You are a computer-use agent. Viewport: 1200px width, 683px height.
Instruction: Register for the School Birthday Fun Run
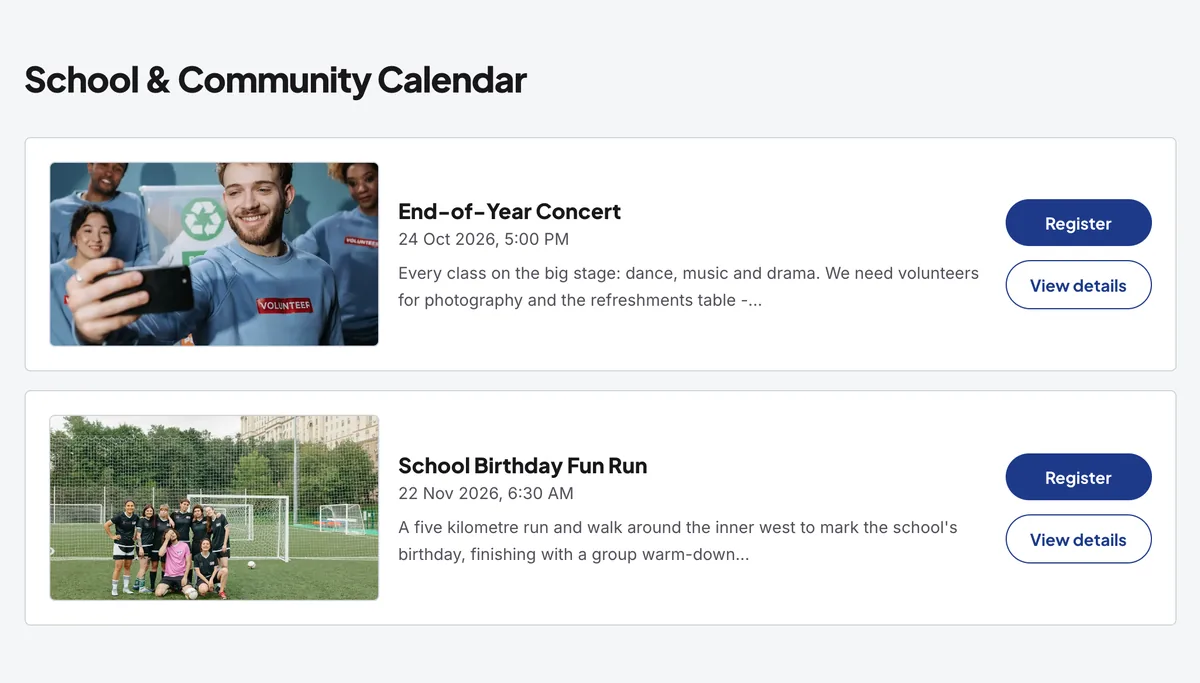click(1078, 477)
